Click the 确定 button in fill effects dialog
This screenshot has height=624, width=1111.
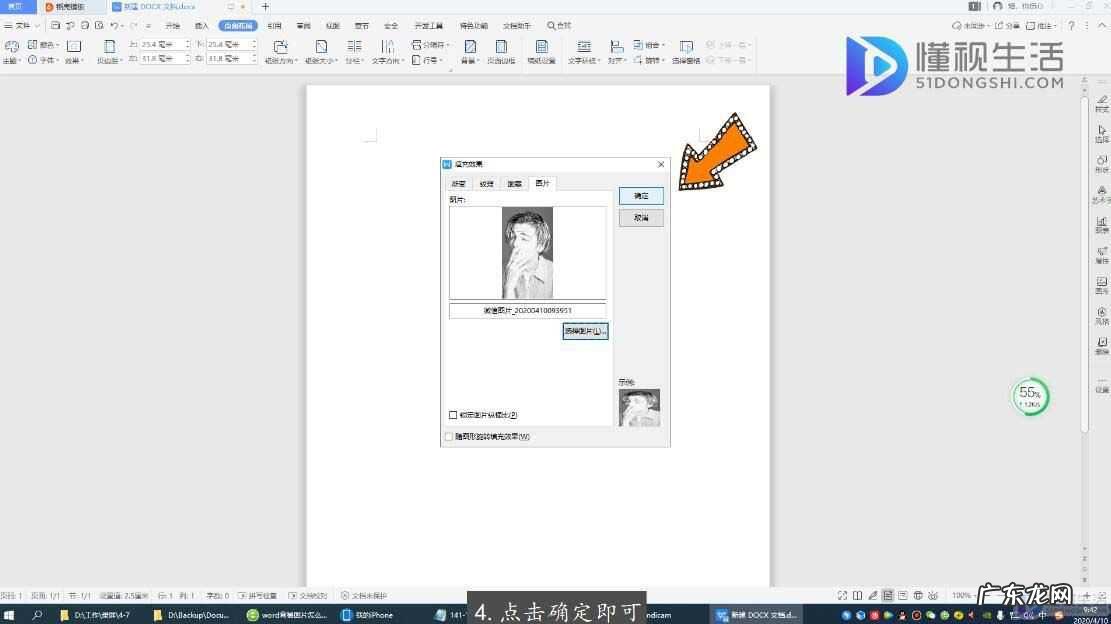(x=641, y=196)
